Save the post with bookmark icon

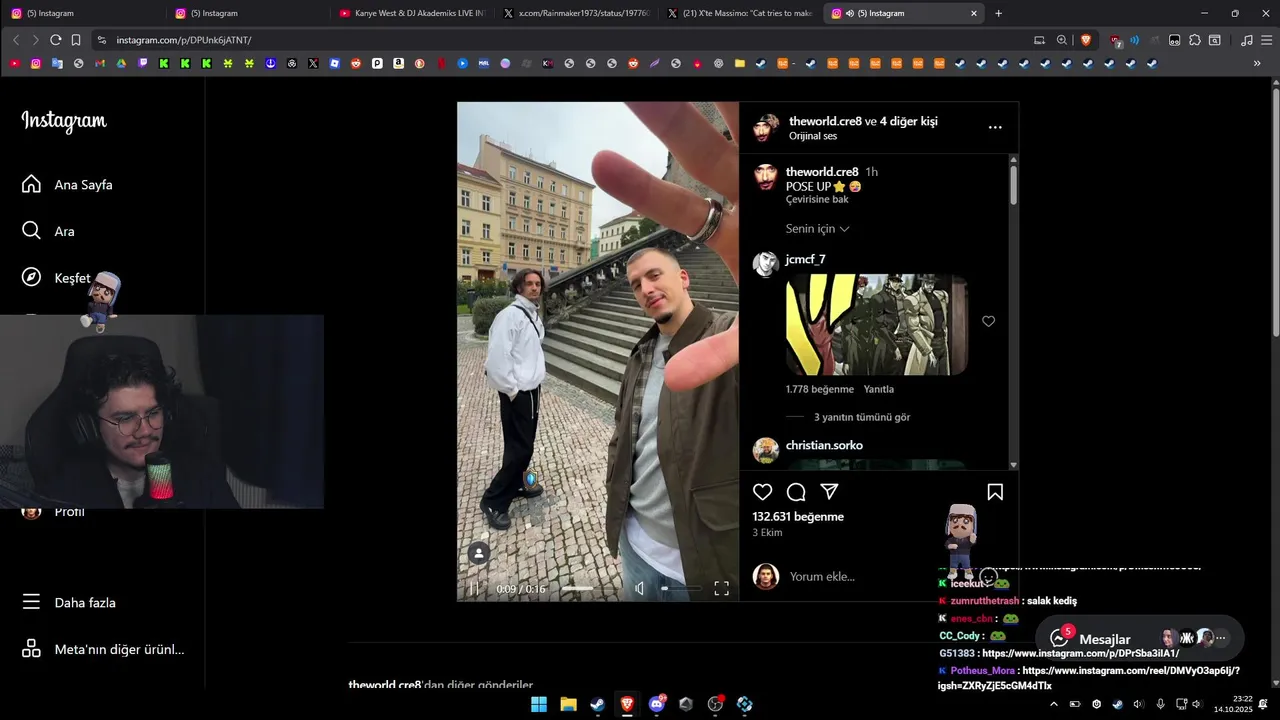[x=995, y=492]
